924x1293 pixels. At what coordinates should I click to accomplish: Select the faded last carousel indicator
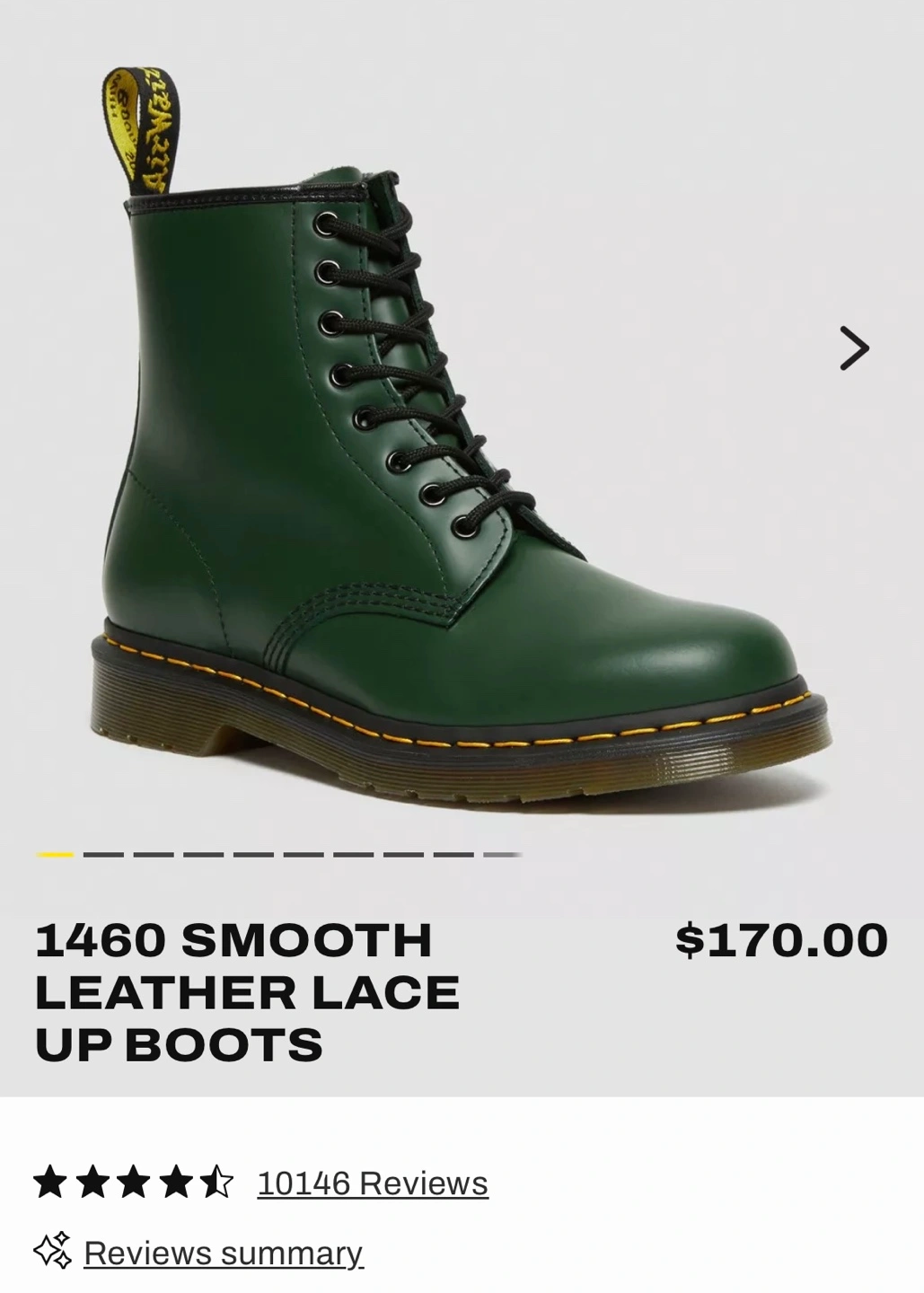503,855
